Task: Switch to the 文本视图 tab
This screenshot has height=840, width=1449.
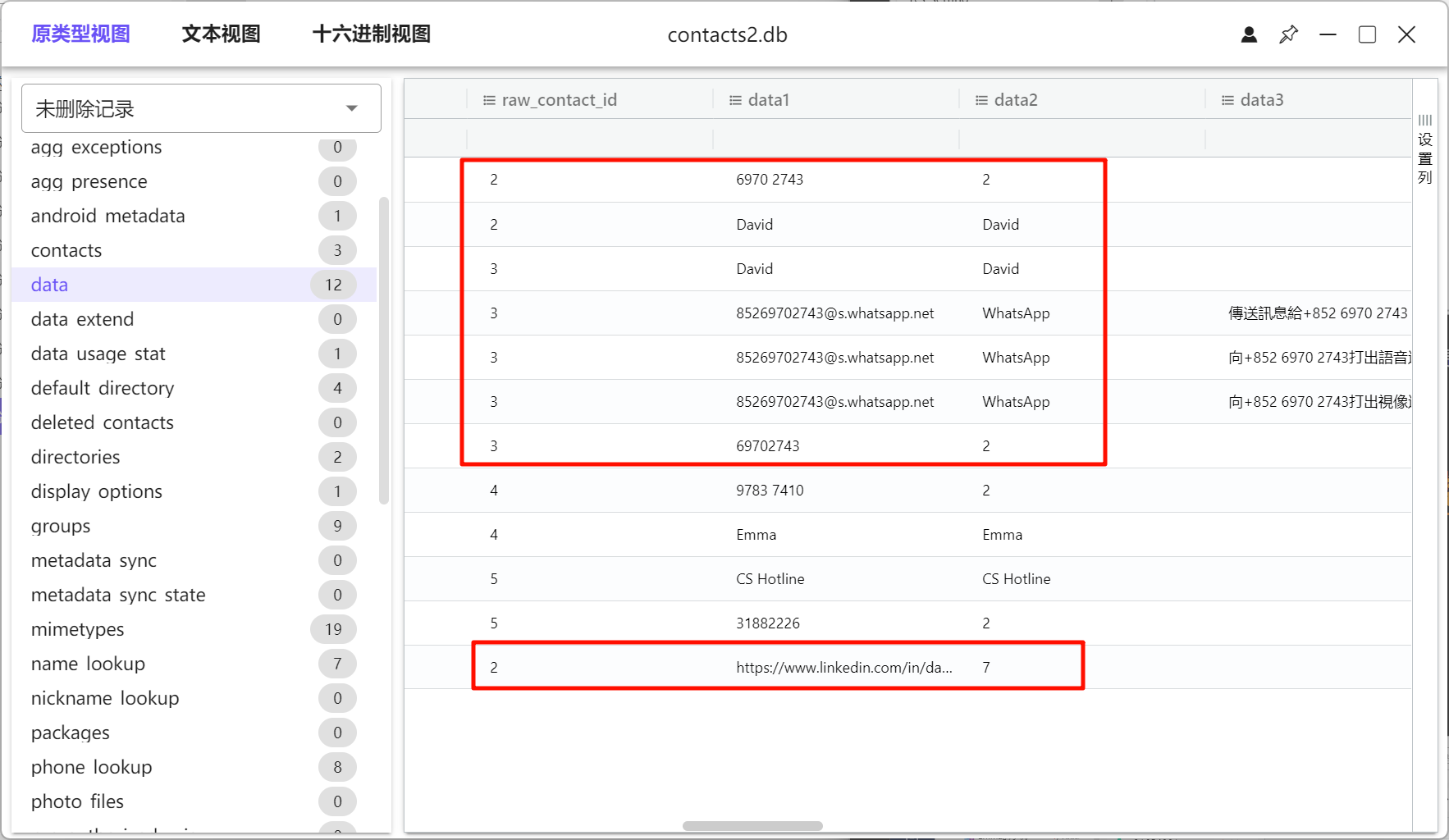Action: tap(221, 34)
